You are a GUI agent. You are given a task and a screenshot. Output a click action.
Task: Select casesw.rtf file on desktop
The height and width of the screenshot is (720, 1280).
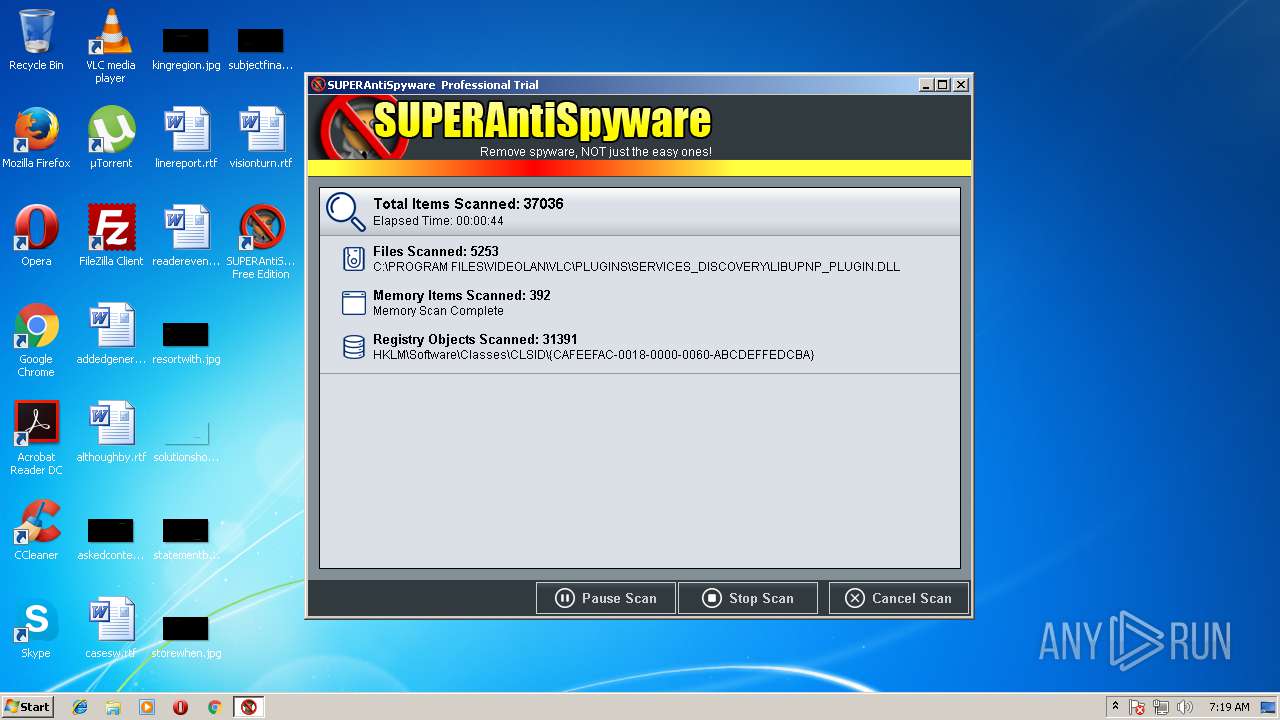110,627
